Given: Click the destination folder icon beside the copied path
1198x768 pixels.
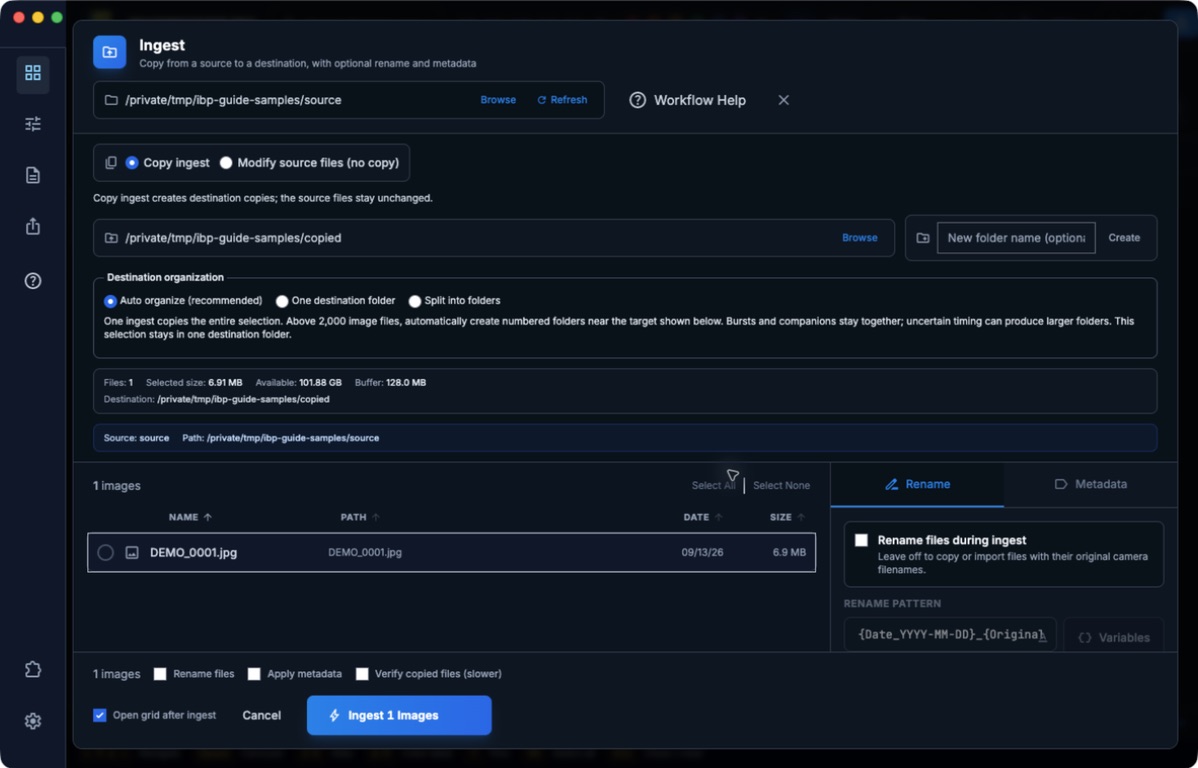Looking at the screenshot, I should pos(111,238).
